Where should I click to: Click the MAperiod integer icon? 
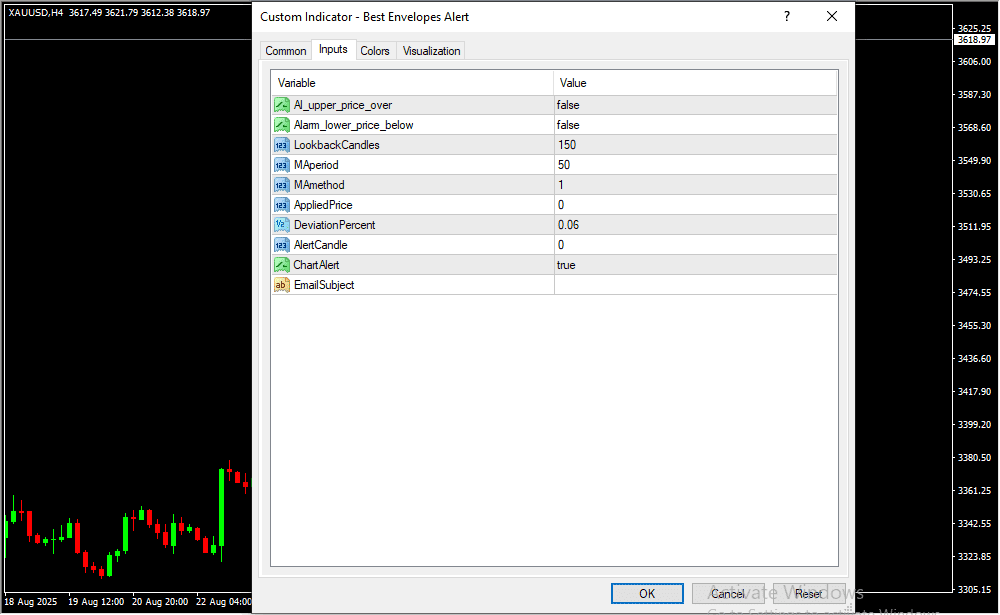tap(281, 165)
